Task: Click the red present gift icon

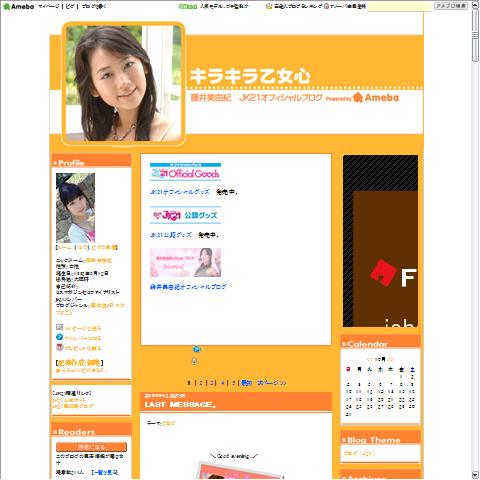Action: pos(59,347)
